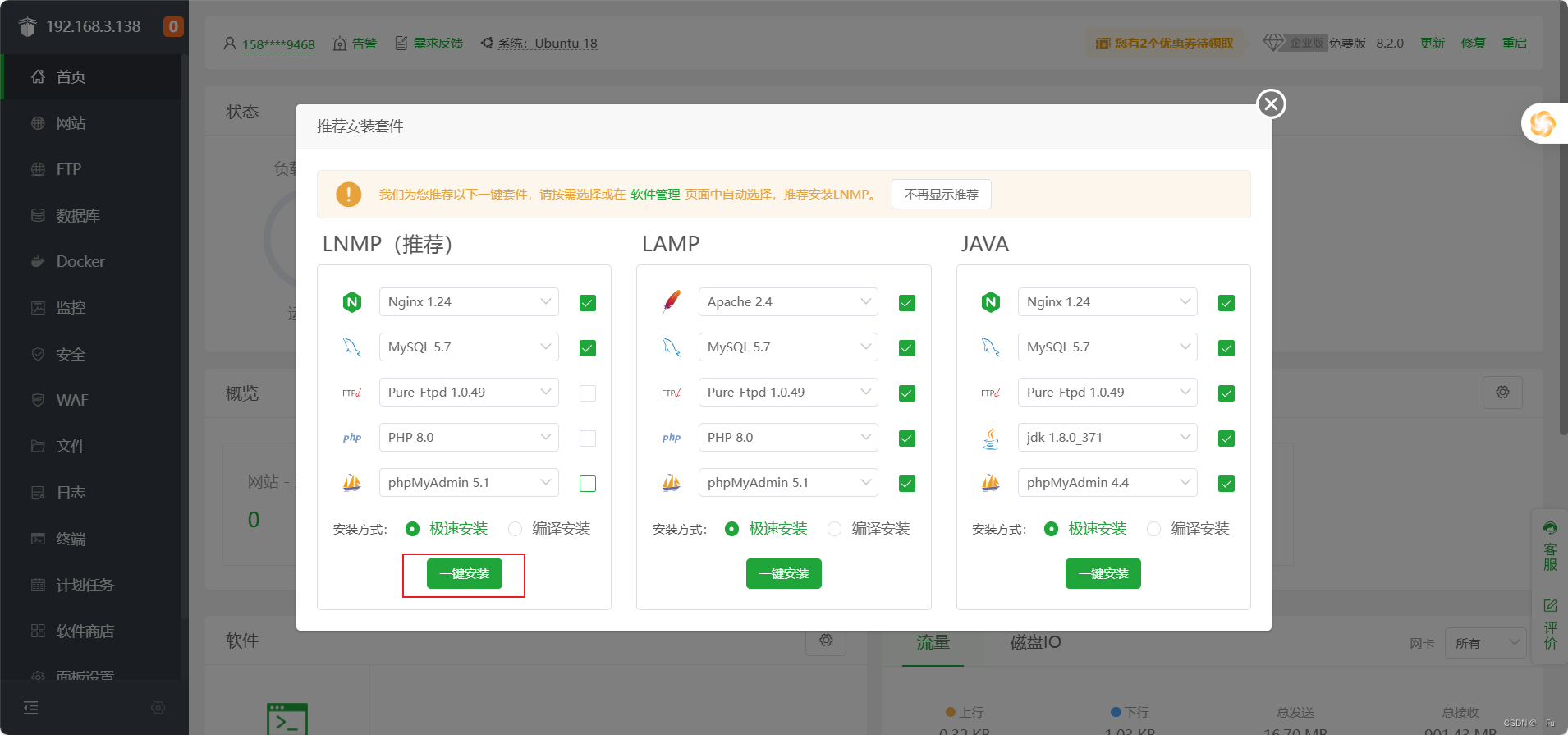The image size is (1568, 735).
Task: Click the 计划任务 schedule icon
Action: (x=38, y=585)
